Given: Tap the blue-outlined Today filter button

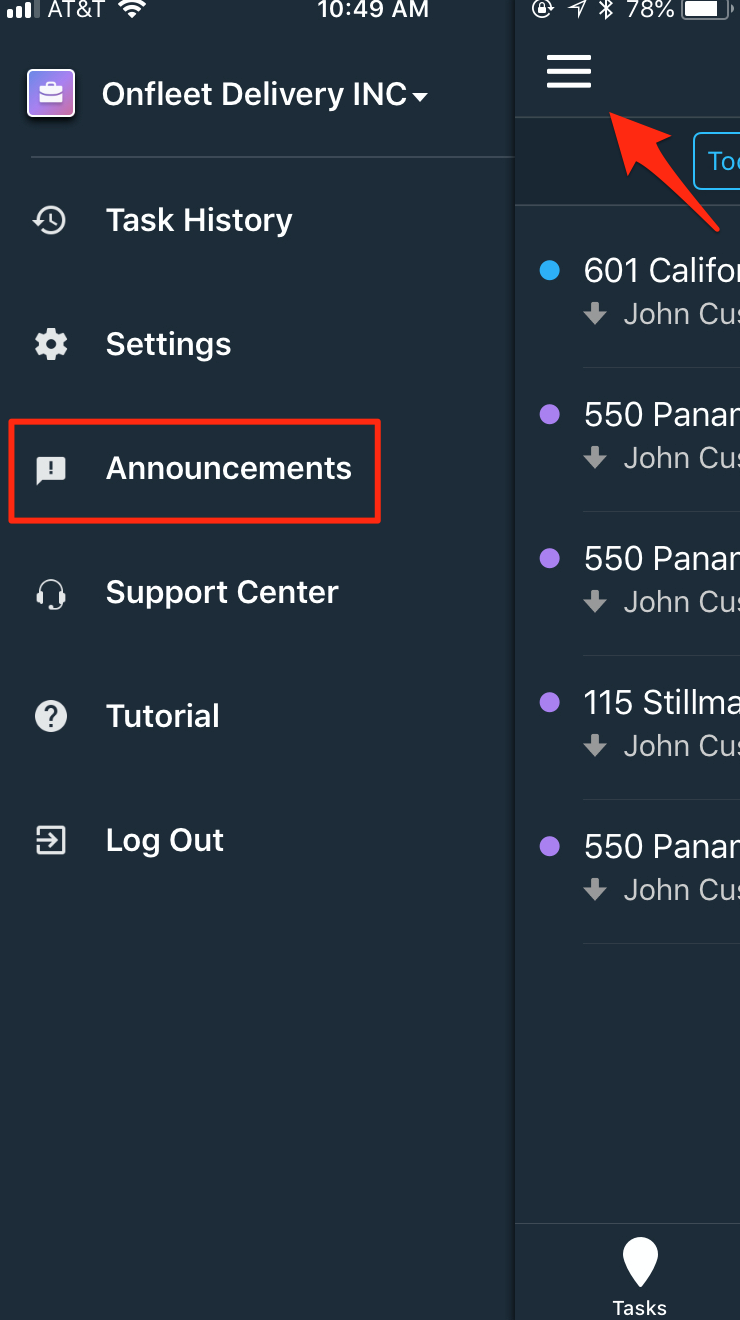Looking at the screenshot, I should tap(717, 160).
